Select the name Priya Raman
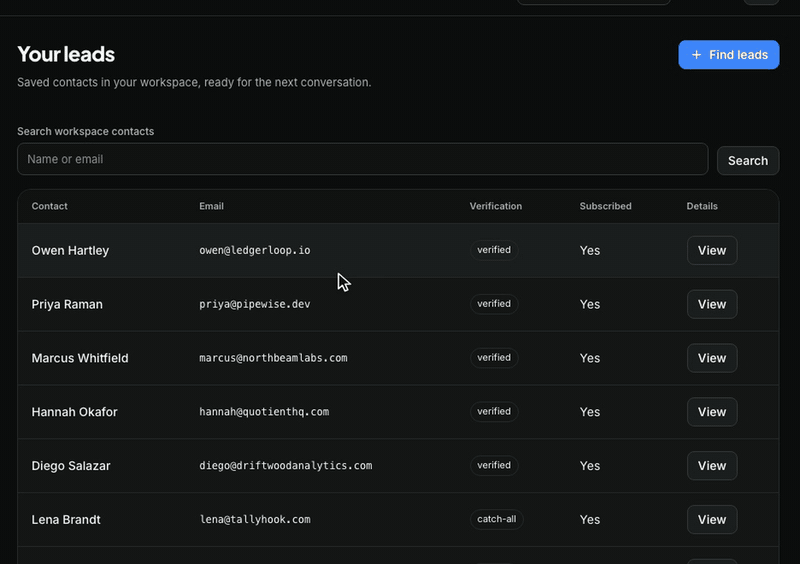The image size is (800, 564). coord(67,304)
